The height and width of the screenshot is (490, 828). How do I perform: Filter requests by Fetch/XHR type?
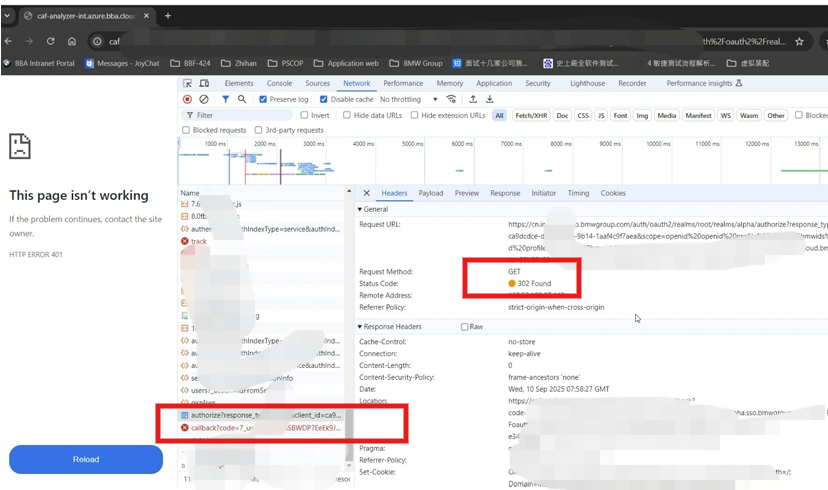[x=530, y=116]
